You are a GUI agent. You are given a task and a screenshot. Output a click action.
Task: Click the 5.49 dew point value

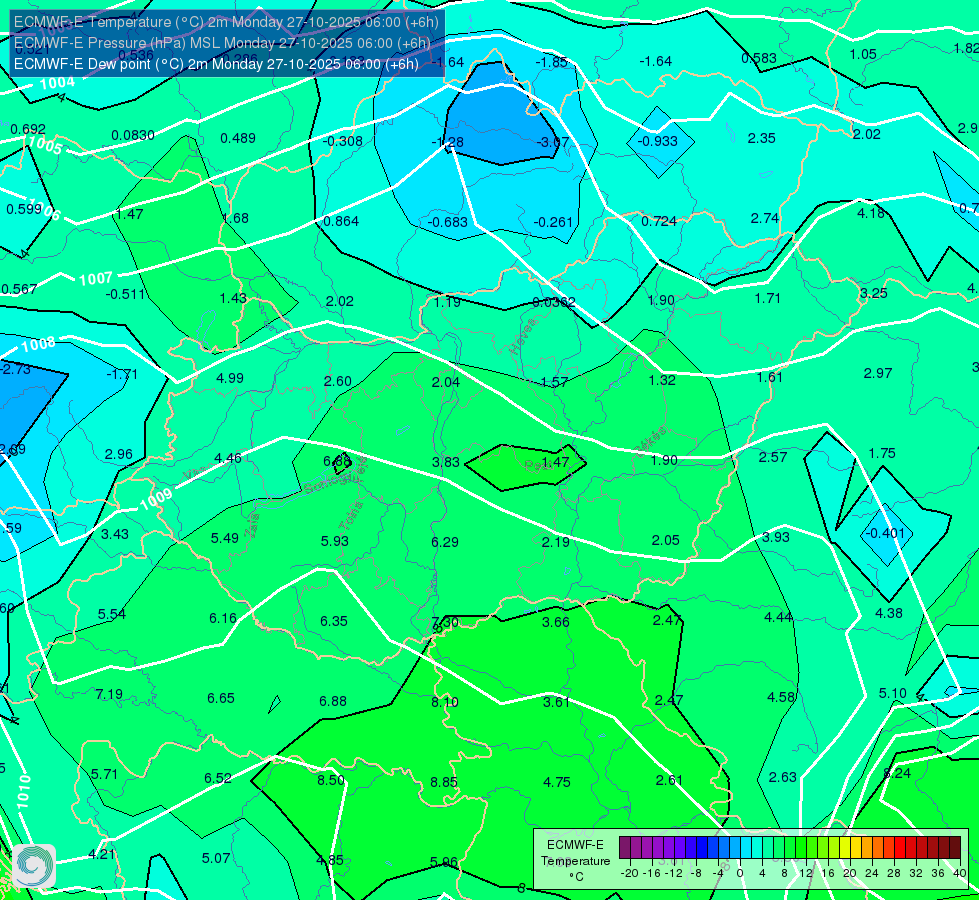[x=225, y=538]
